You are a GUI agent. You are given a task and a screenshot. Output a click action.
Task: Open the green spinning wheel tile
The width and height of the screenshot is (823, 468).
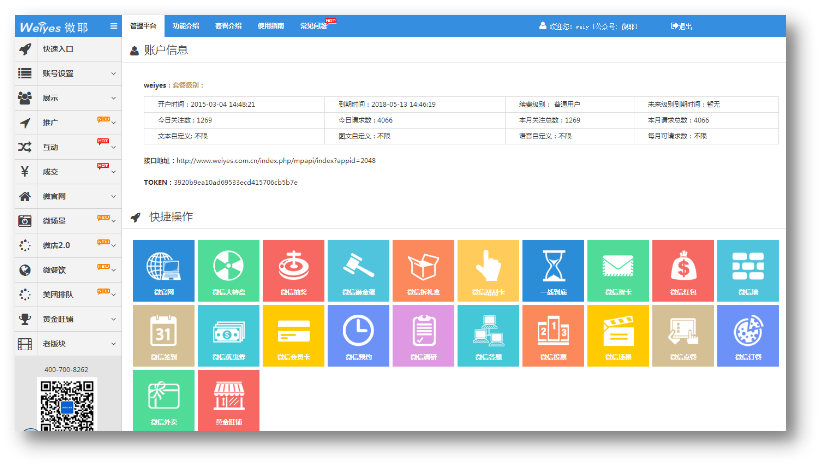point(228,271)
